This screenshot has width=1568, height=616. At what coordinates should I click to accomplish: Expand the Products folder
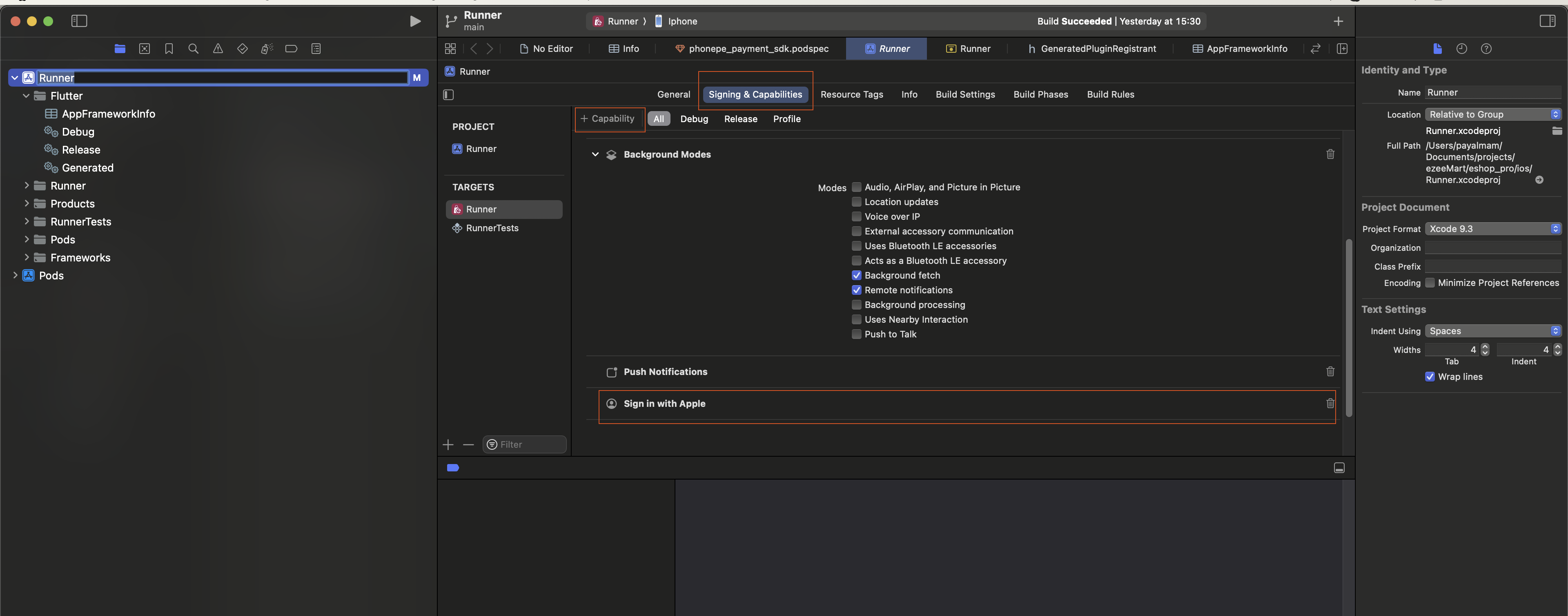pyautogui.click(x=26, y=203)
